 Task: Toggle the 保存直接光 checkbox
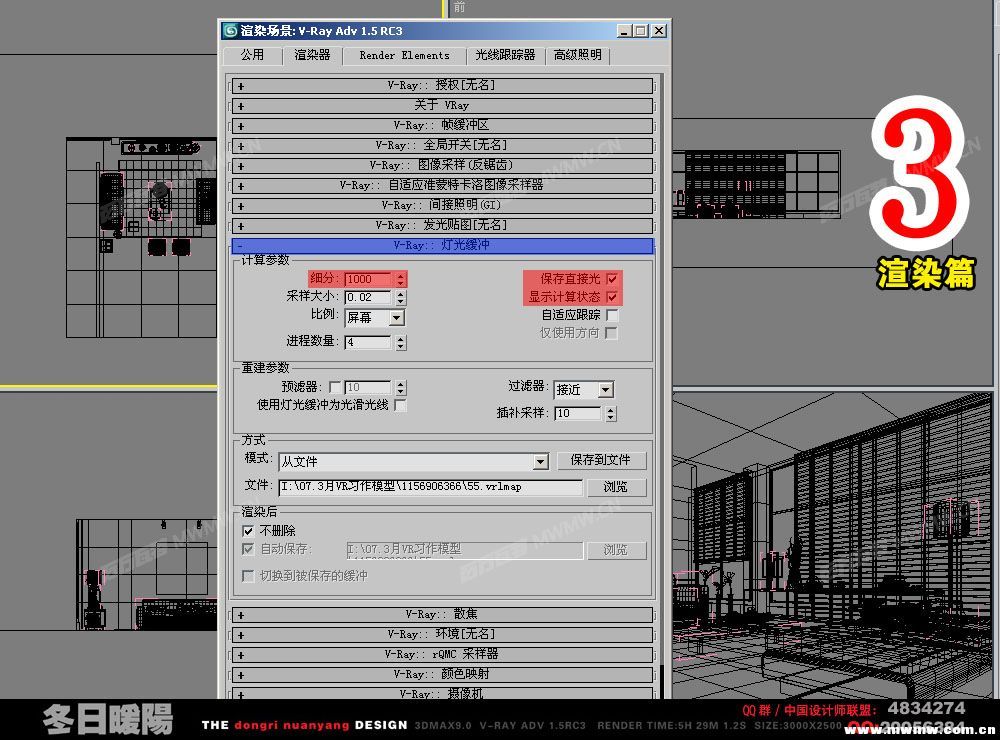(612, 279)
